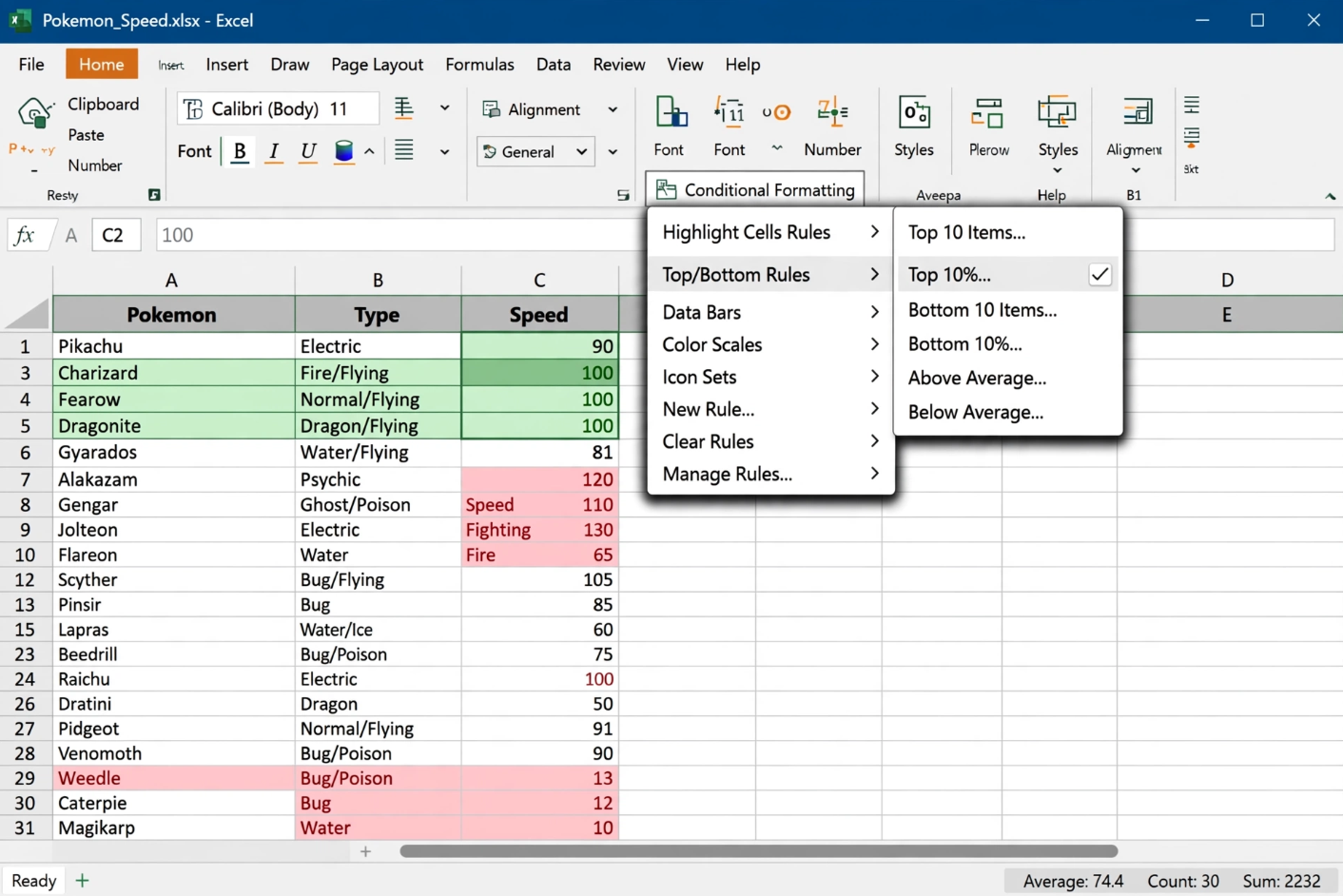The width and height of the screenshot is (1343, 896).
Task: Switch to the Formulas tab
Action: (479, 64)
